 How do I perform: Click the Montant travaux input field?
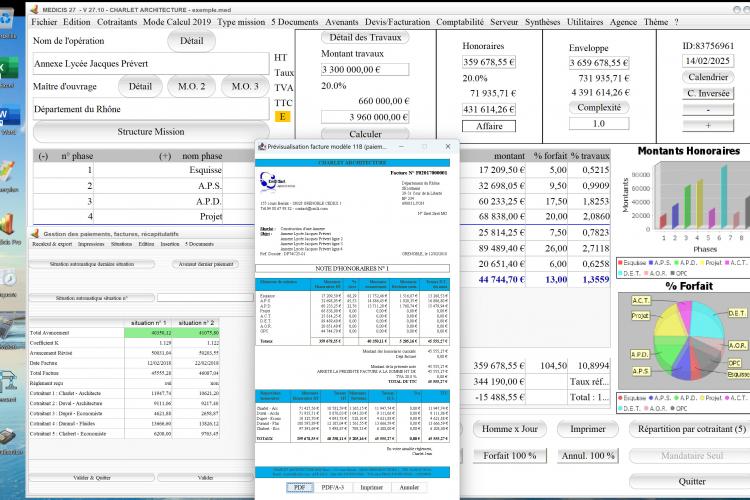(365, 69)
